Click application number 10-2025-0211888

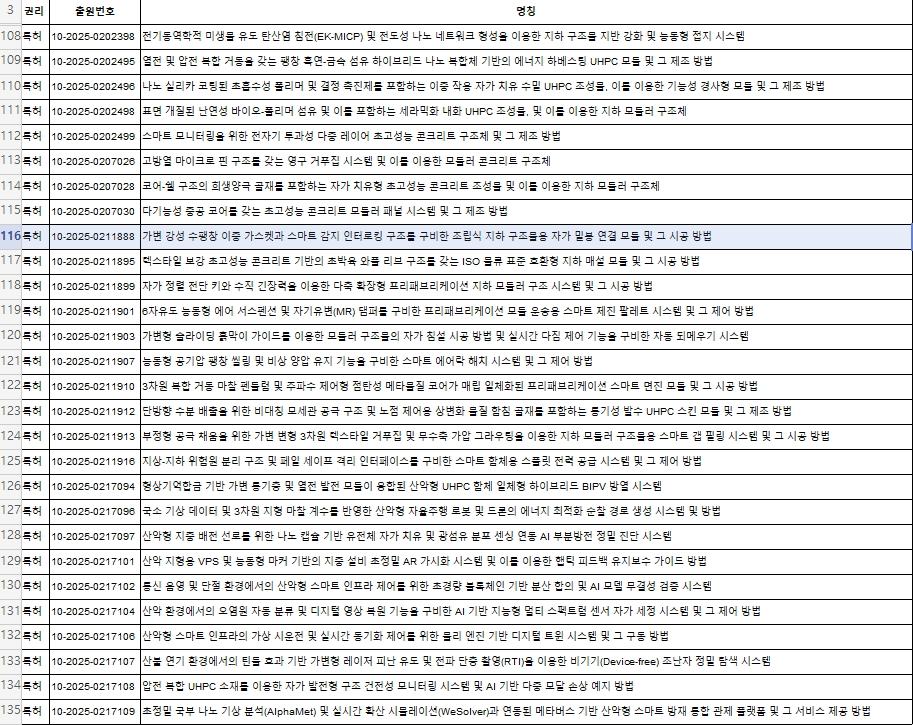(x=93, y=236)
